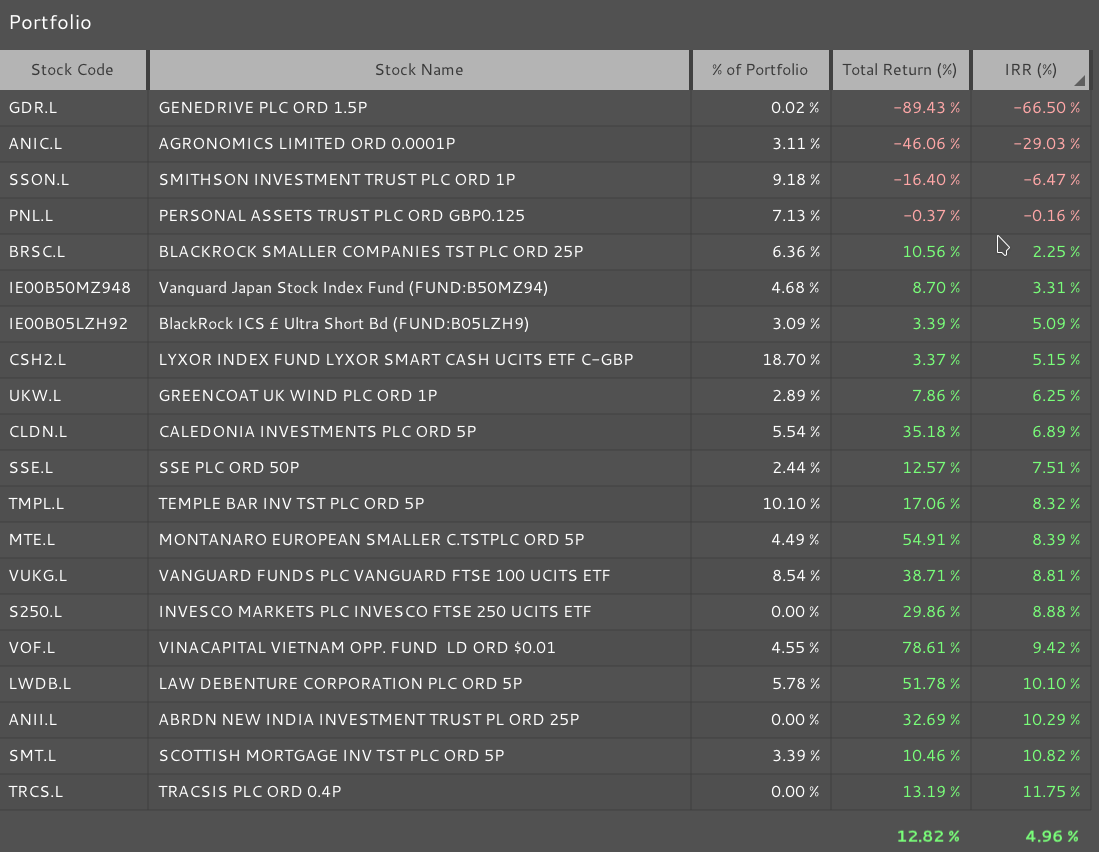This screenshot has height=852, width=1099.
Task: Click TEMPLE BAR INV TST stock name
Action: (292, 504)
